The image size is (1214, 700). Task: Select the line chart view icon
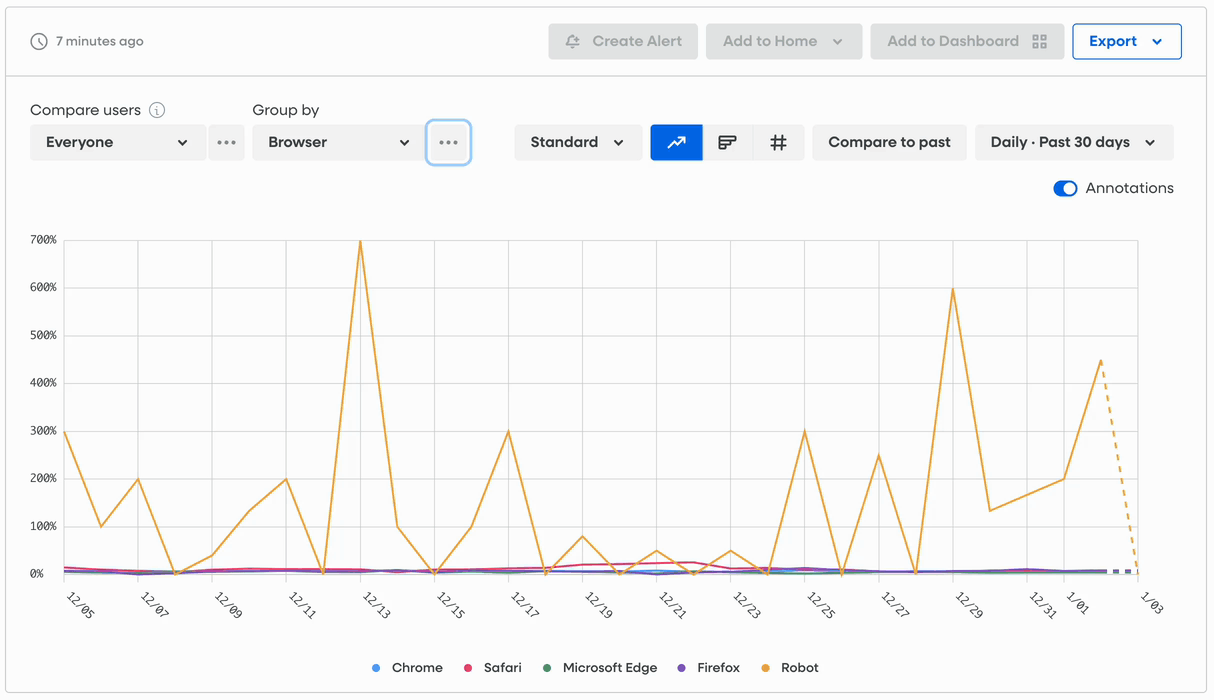pyautogui.click(x=676, y=142)
